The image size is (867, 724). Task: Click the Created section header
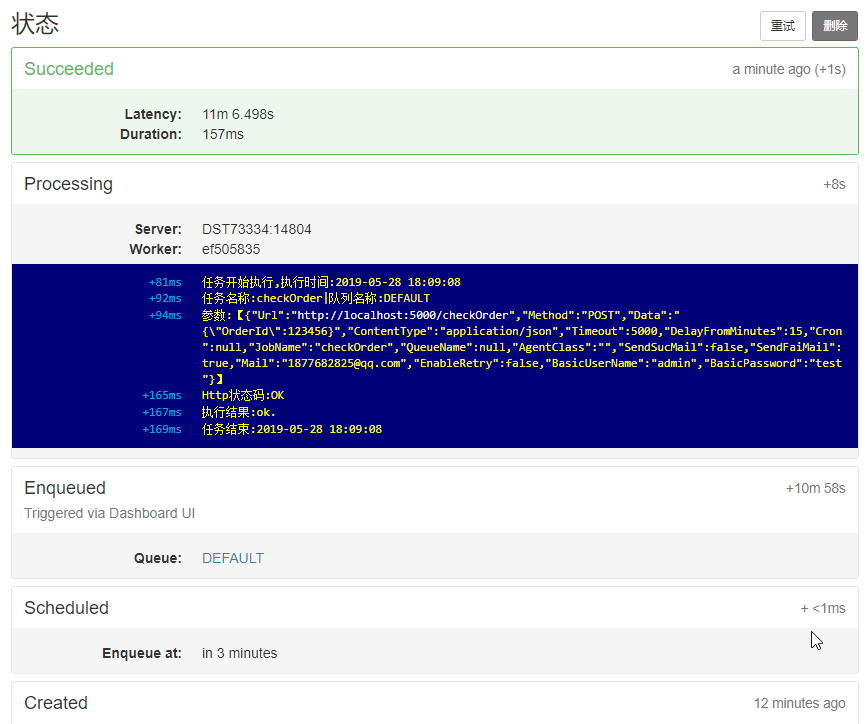point(55,703)
